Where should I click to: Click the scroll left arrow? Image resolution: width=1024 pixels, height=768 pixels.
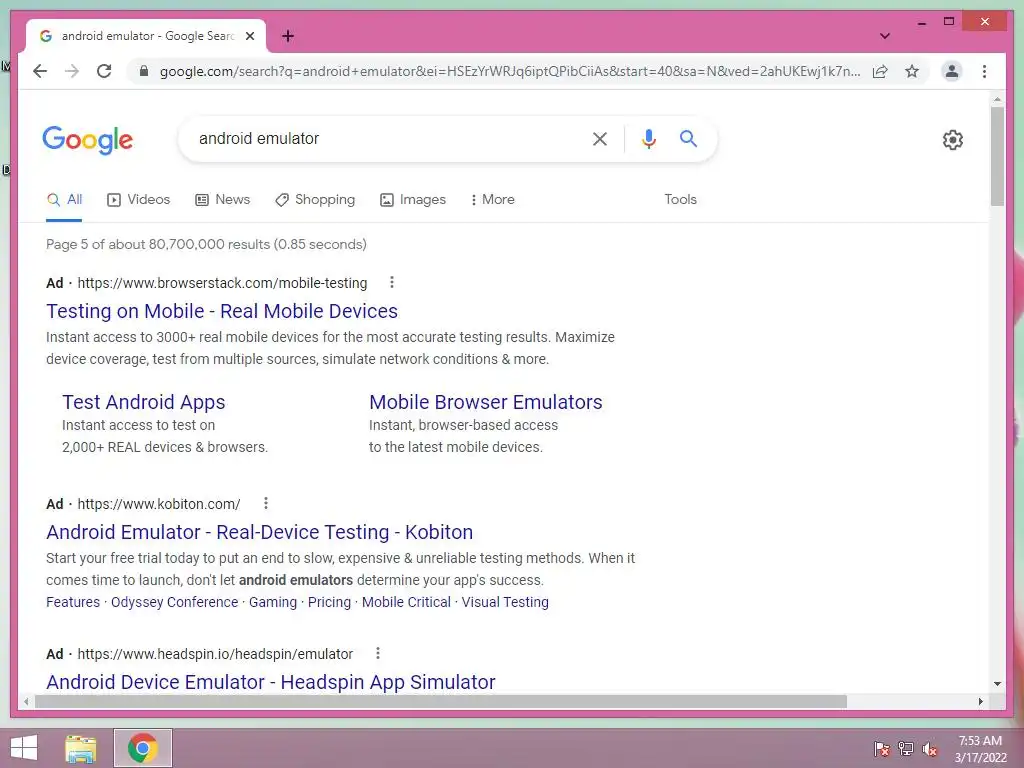pyautogui.click(x=26, y=701)
